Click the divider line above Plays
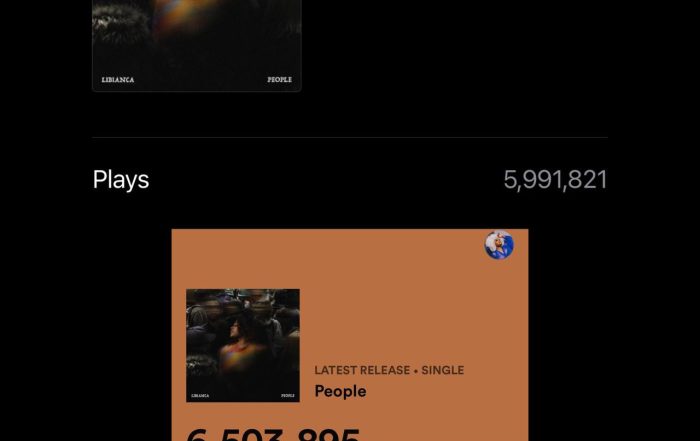This screenshot has height=441, width=700. pos(350,137)
